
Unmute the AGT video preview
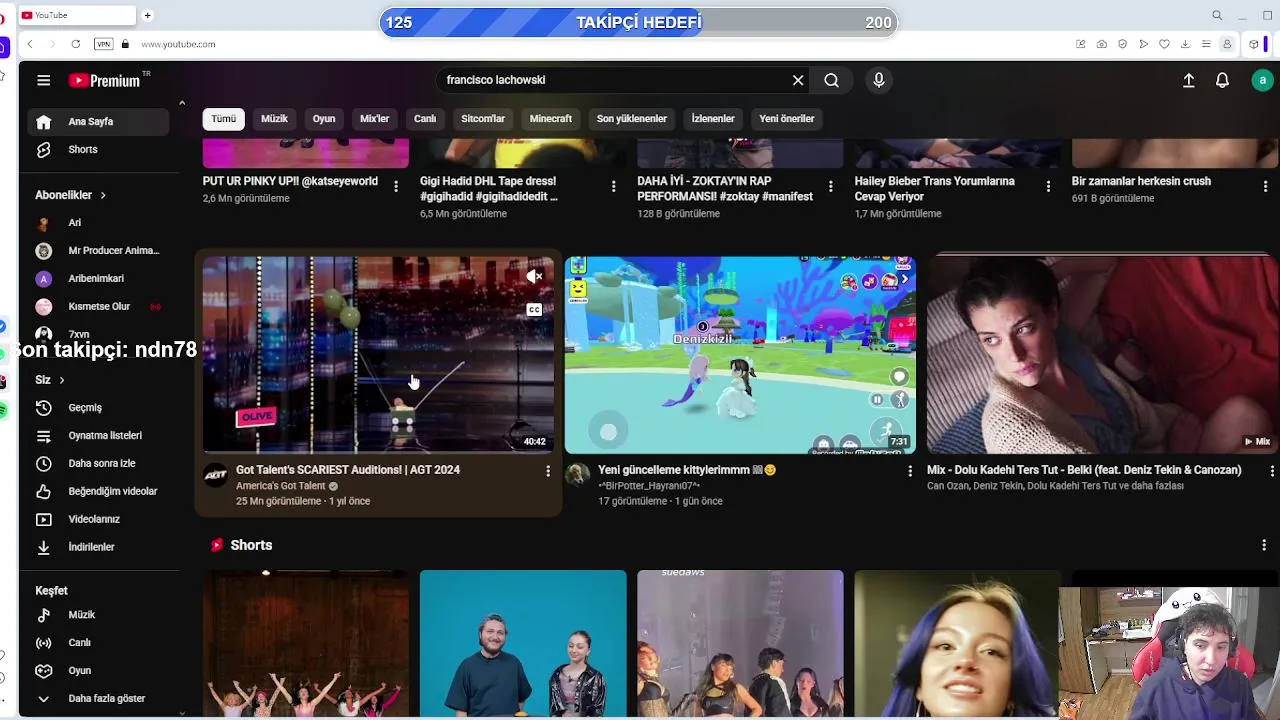coord(534,277)
